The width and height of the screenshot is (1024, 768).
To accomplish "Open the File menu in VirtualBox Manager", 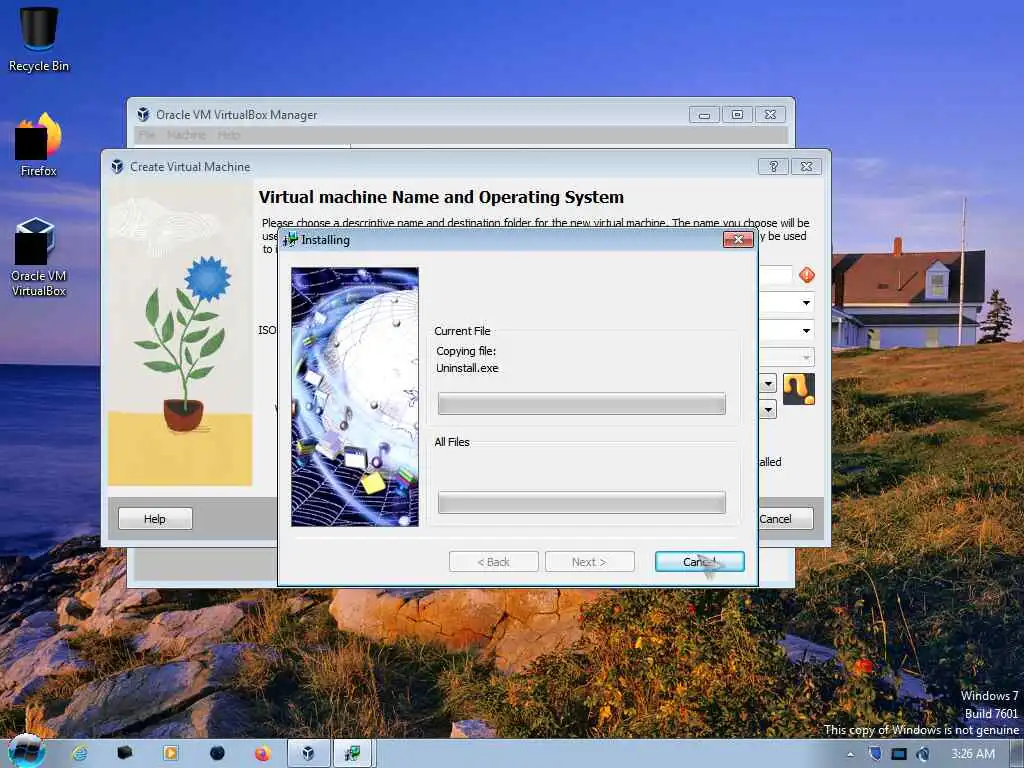I will [x=147, y=135].
